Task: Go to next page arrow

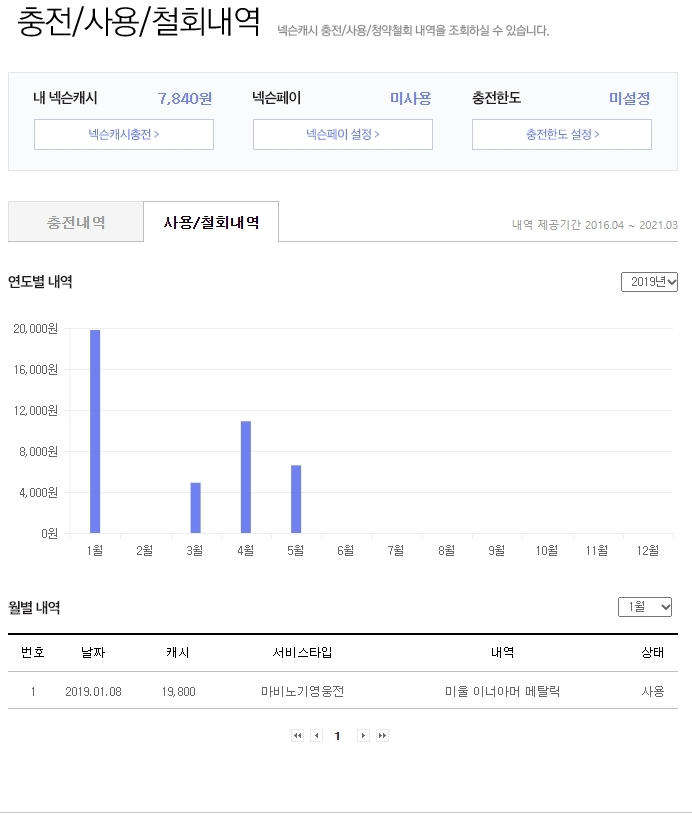Action: tap(363, 735)
